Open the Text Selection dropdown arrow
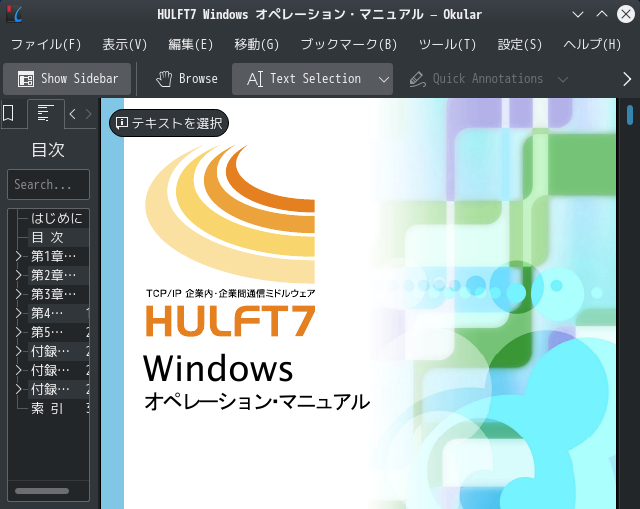The width and height of the screenshot is (640, 509). [x=384, y=79]
